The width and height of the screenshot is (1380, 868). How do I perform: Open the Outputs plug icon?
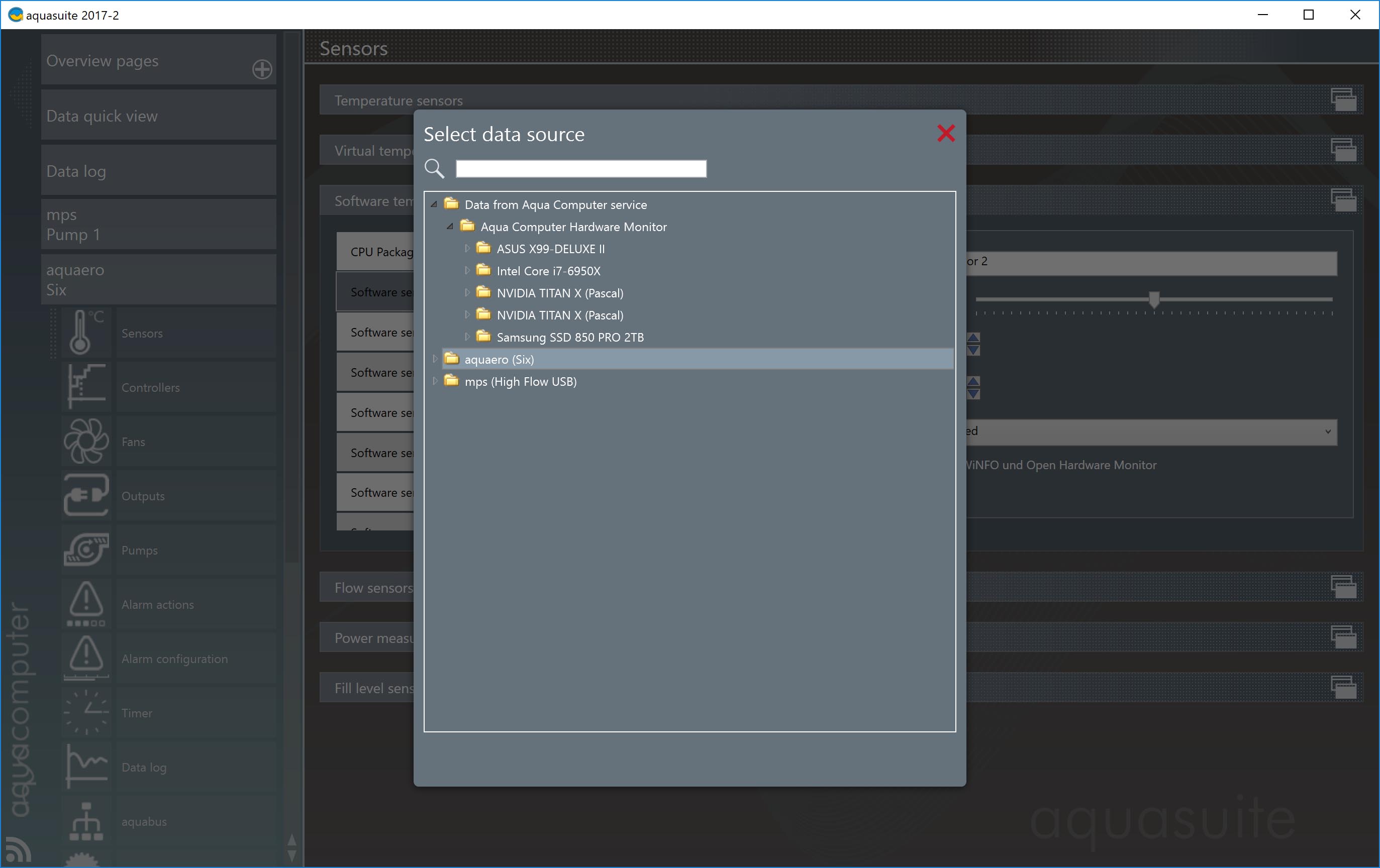[x=85, y=496]
